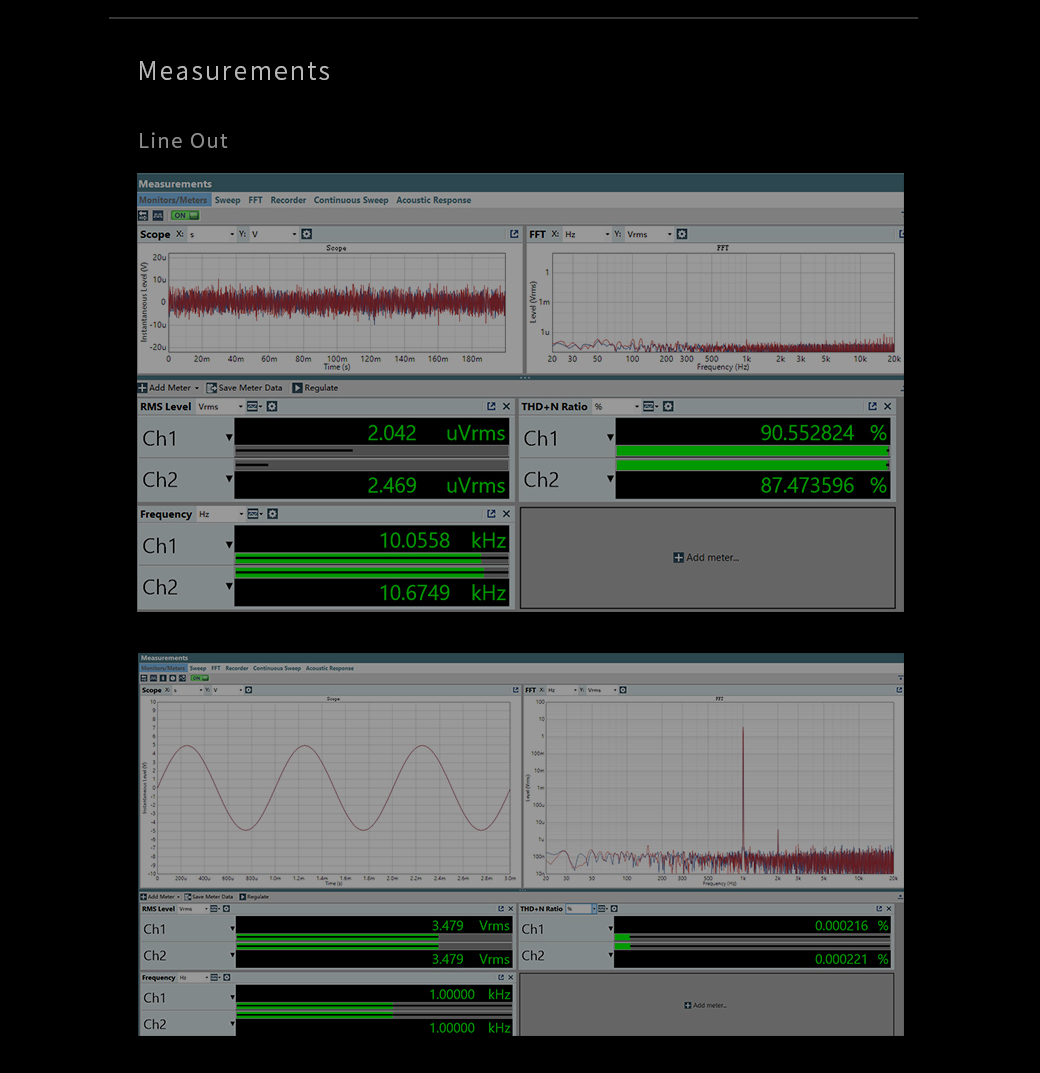Open Scope settings gear in the noise-floor screenshot
The width and height of the screenshot is (1040, 1073).
[x=306, y=234]
